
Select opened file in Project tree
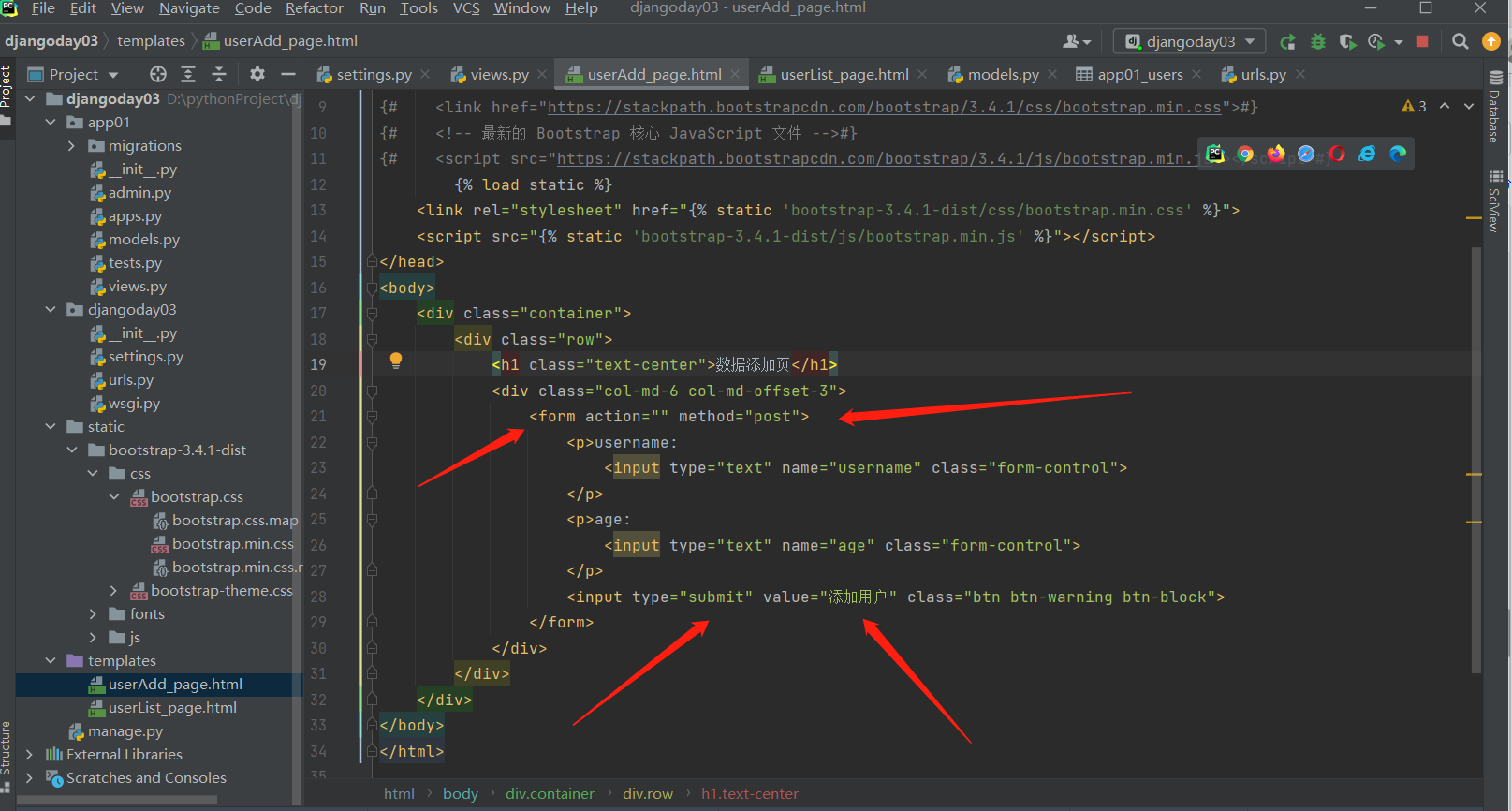pos(158,74)
